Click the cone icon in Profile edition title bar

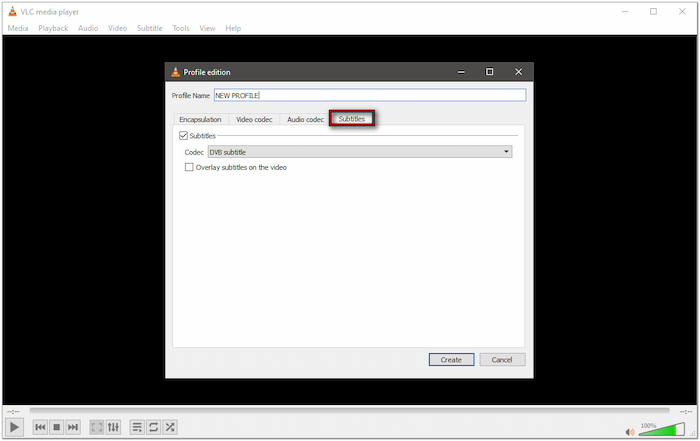pyautogui.click(x=175, y=72)
